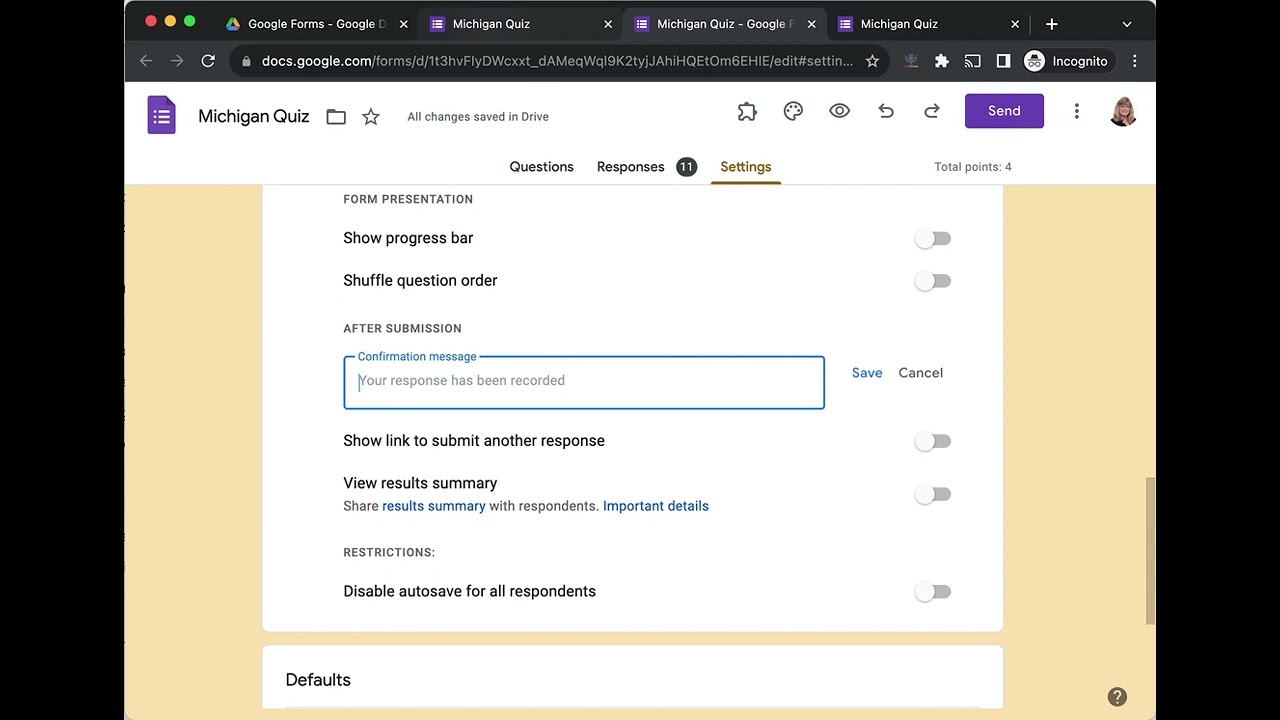
Task: Expand the Defaults settings section
Action: 318,680
